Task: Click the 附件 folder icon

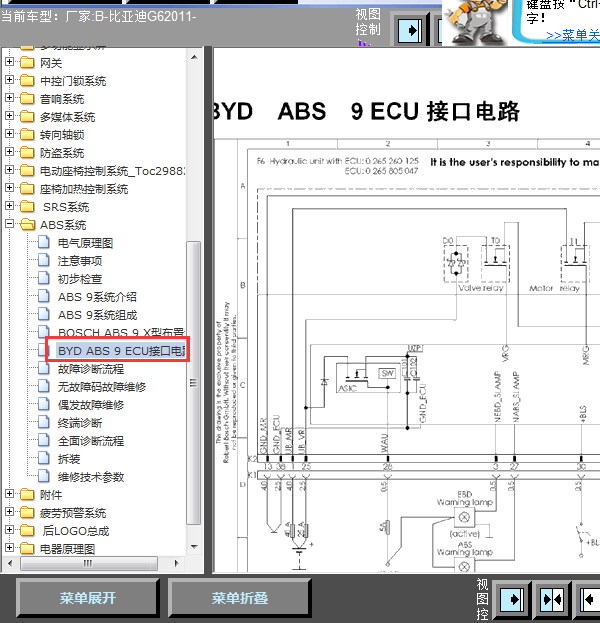Action: 27,494
